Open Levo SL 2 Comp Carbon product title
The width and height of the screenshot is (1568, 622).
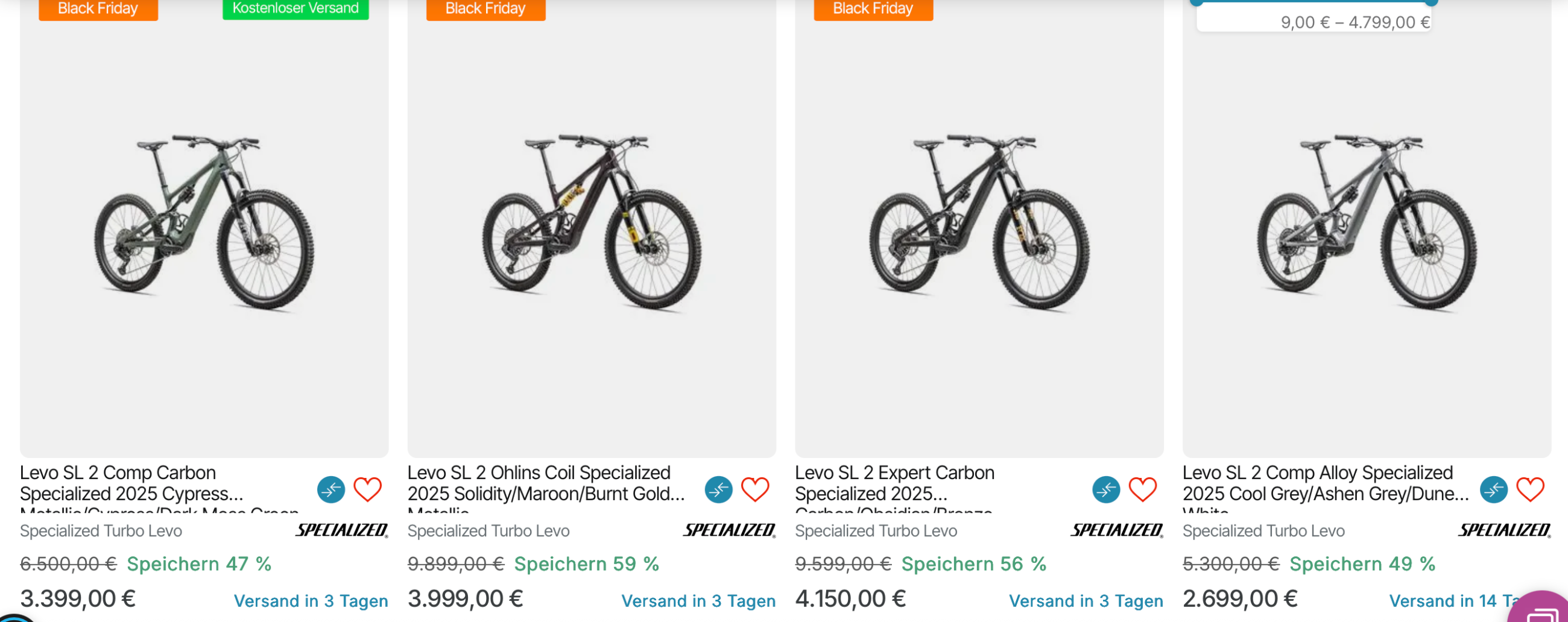(131, 483)
